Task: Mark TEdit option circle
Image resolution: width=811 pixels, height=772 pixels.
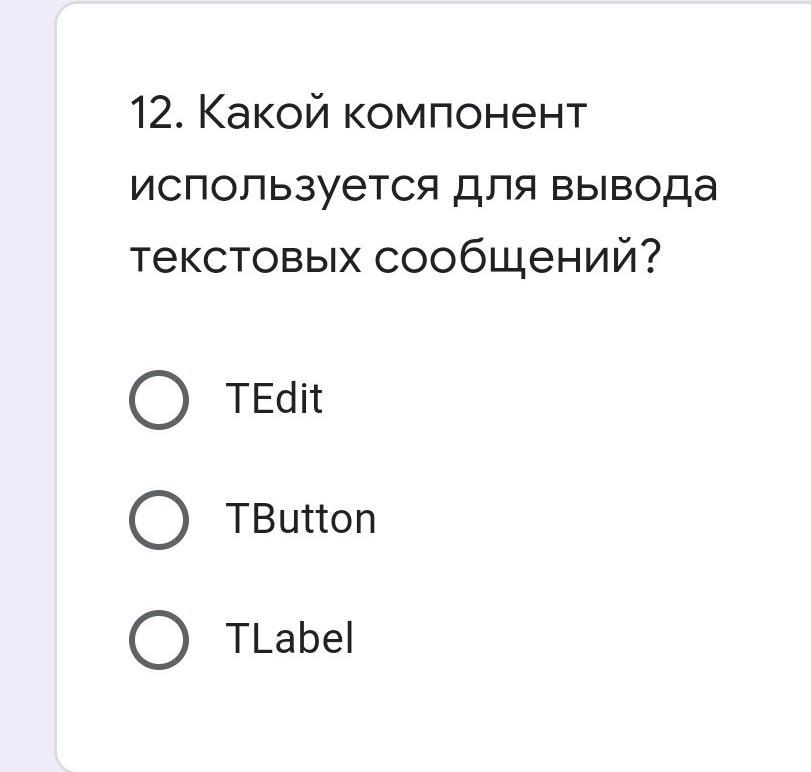Action: click(159, 400)
